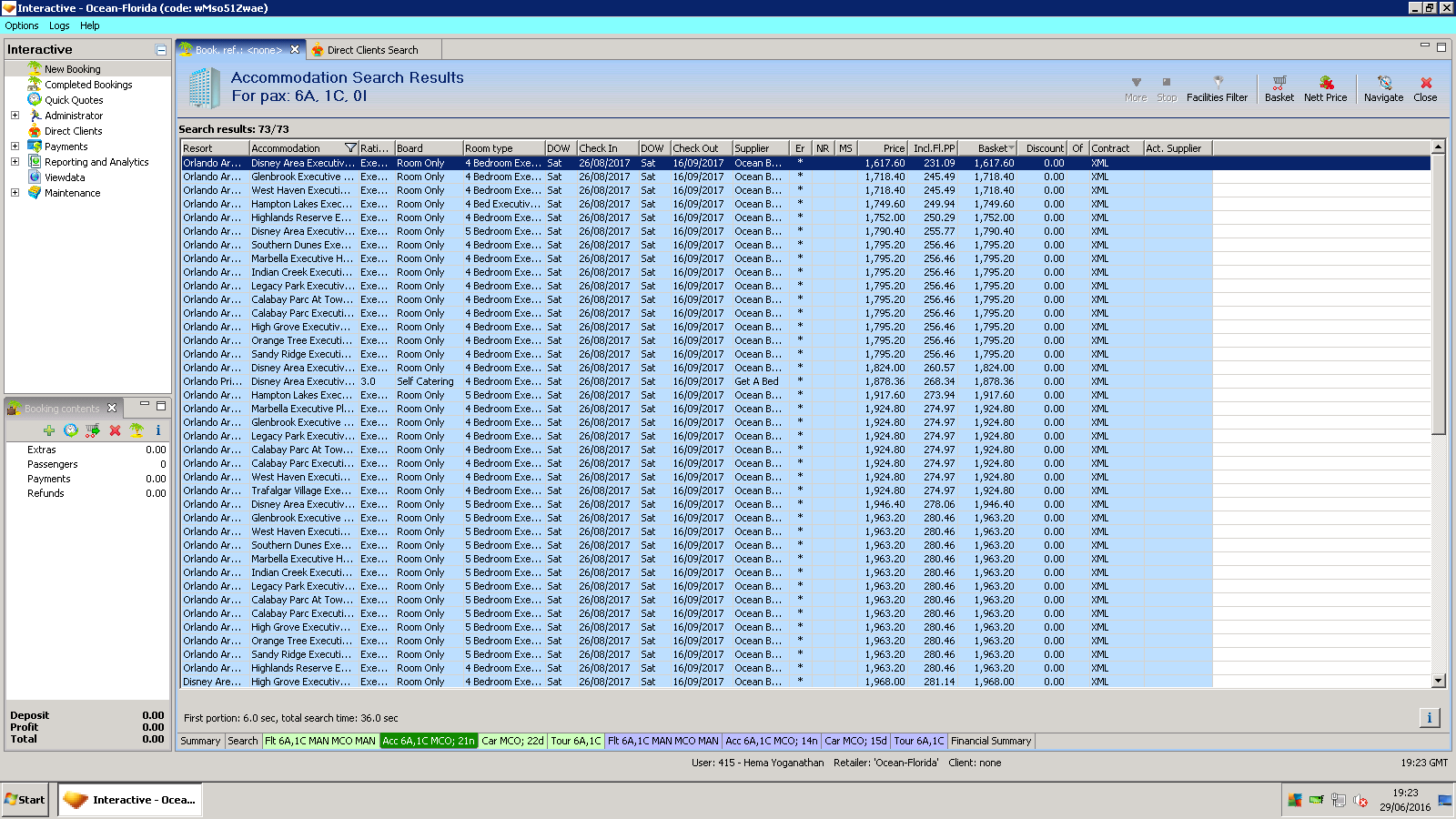Open the Navigate compass tool
Screen dimensions: 1456x819
tap(1383, 87)
